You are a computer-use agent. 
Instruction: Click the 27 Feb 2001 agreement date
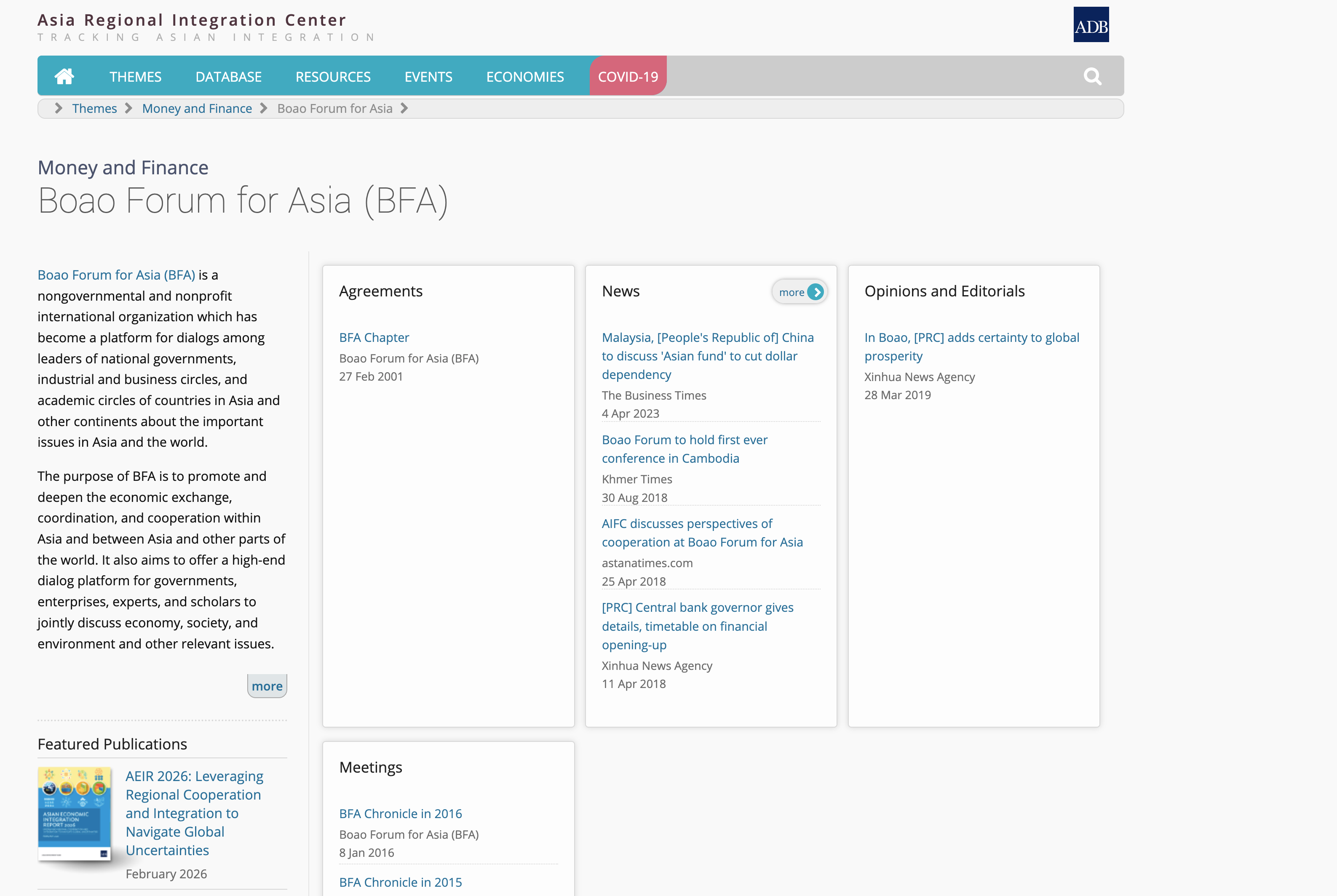371,376
